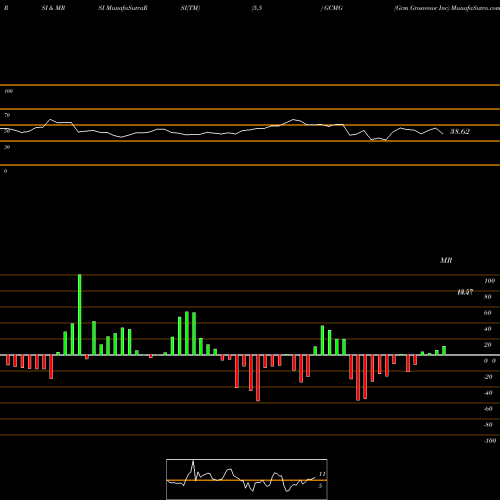The image size is (500, 500).
Task: Click the 'SI MunafaSutraR' header text
Action: [123, 8]
